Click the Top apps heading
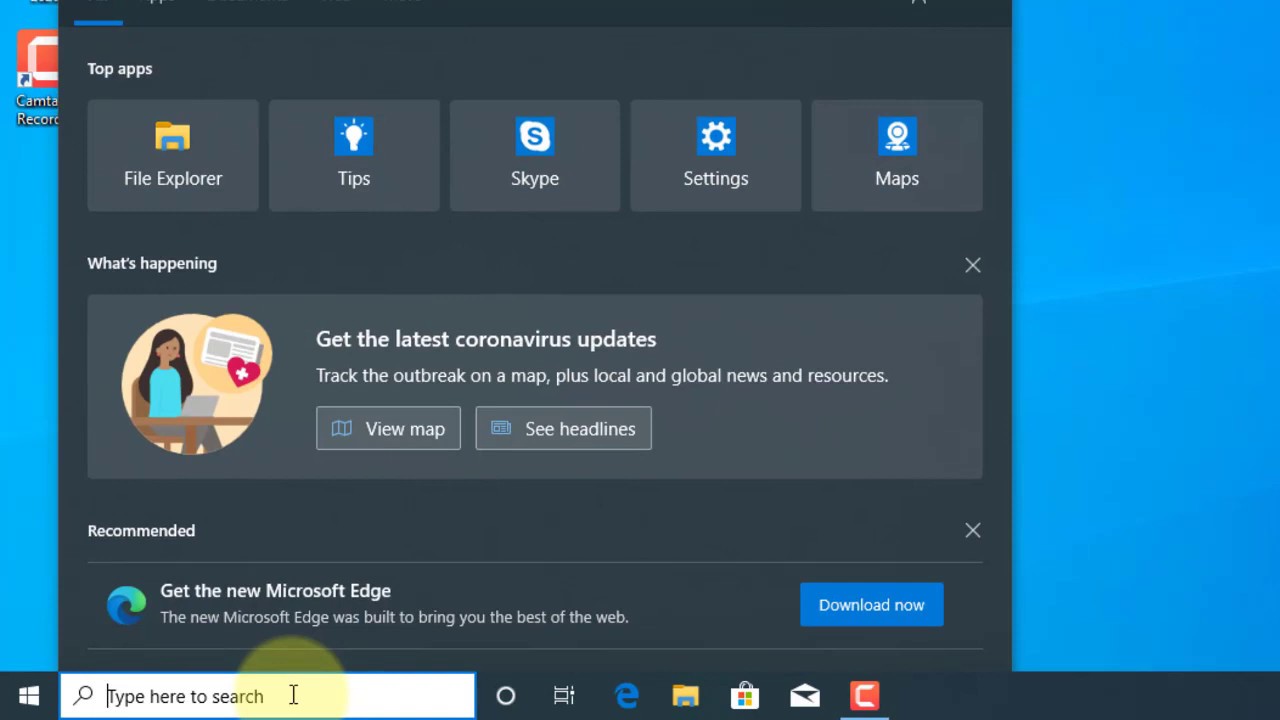This screenshot has height=720, width=1280. (x=120, y=69)
